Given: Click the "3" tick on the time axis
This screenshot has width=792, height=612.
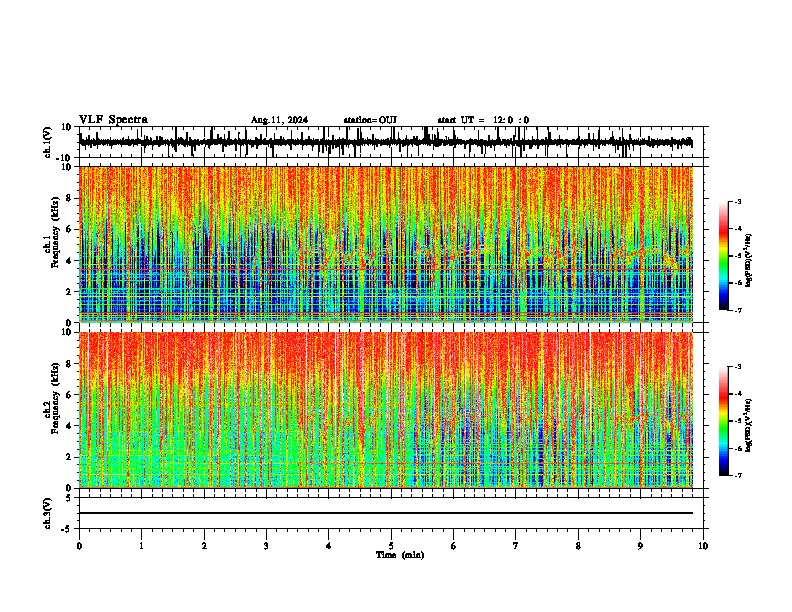Looking at the screenshot, I should tap(266, 546).
